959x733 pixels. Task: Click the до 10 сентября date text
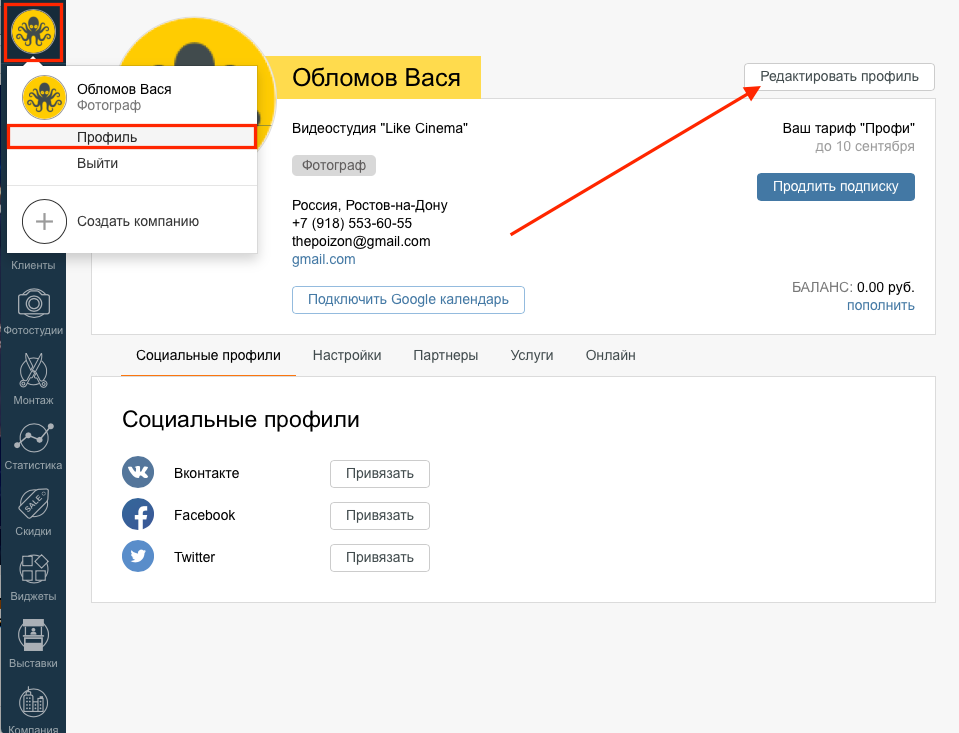[865, 146]
